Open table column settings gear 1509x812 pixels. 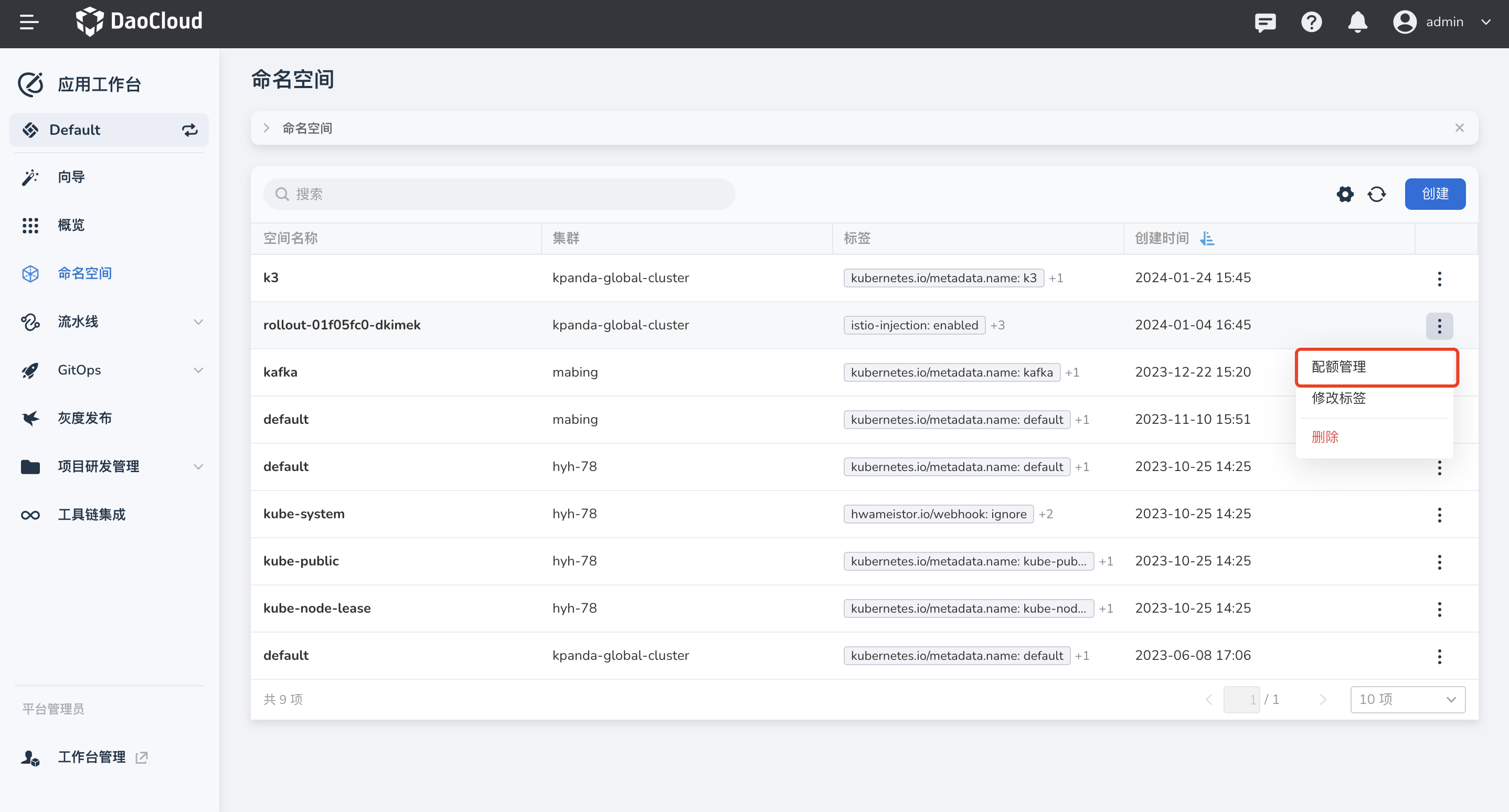pyautogui.click(x=1345, y=194)
